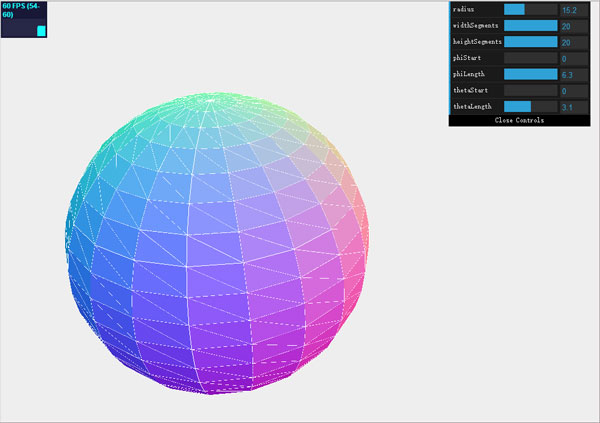Focus the phiLength value field showing 6.3
600x423 pixels.
[574, 74]
